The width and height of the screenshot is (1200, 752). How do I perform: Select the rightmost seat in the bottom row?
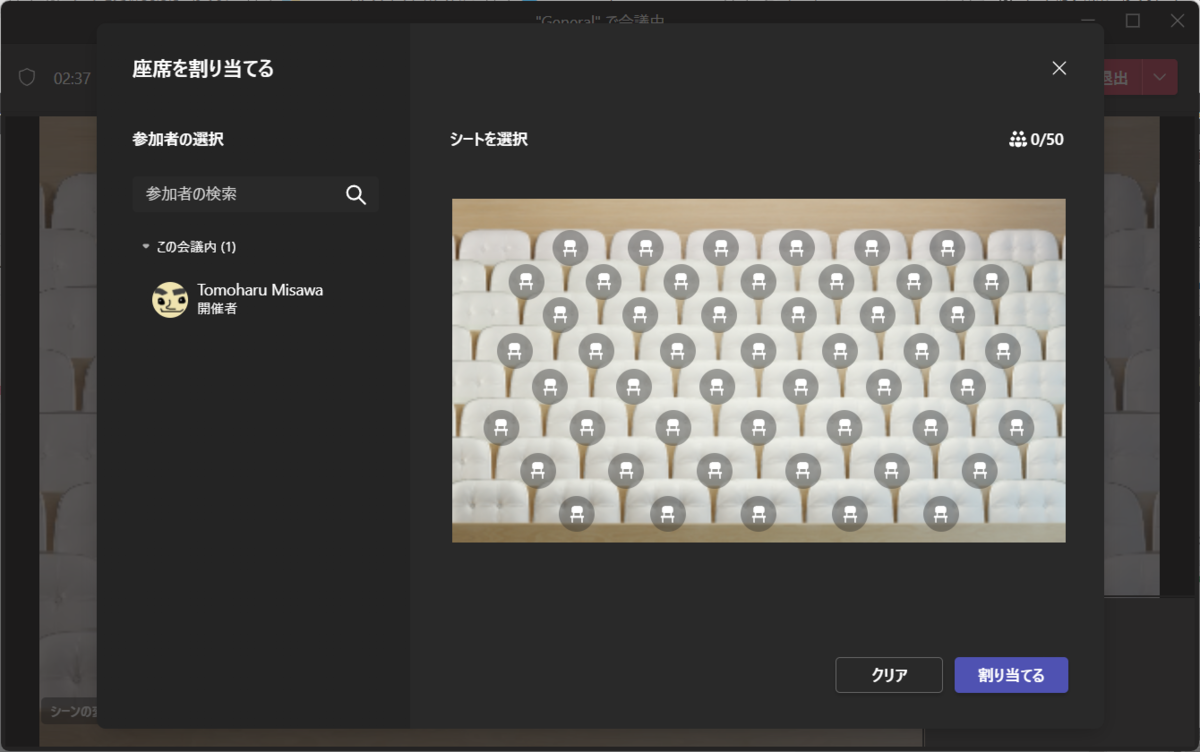(x=939, y=514)
